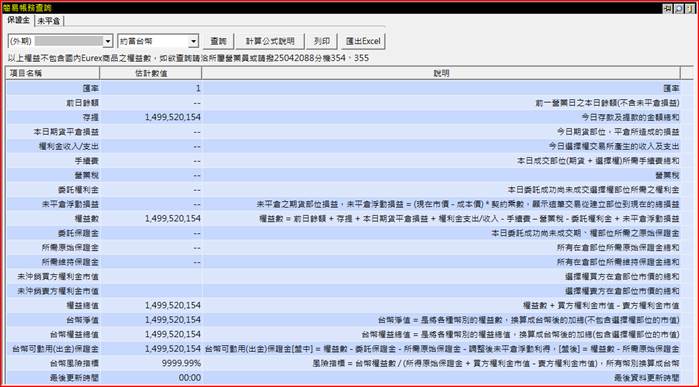Open 計算公式說明 formula explanation
Screen dimensions: 699x387
(x=270, y=41)
